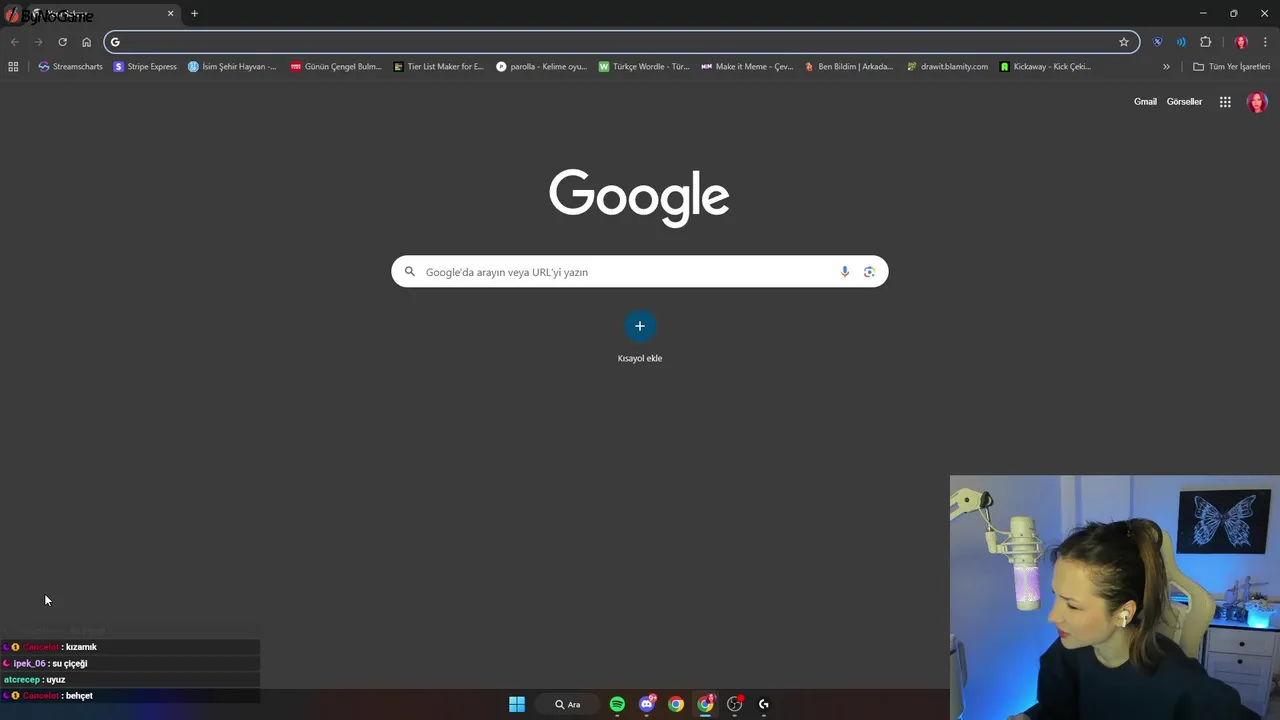Click chat message 'uyuz'
Screen dimensions: 1280x720
pos(55,679)
